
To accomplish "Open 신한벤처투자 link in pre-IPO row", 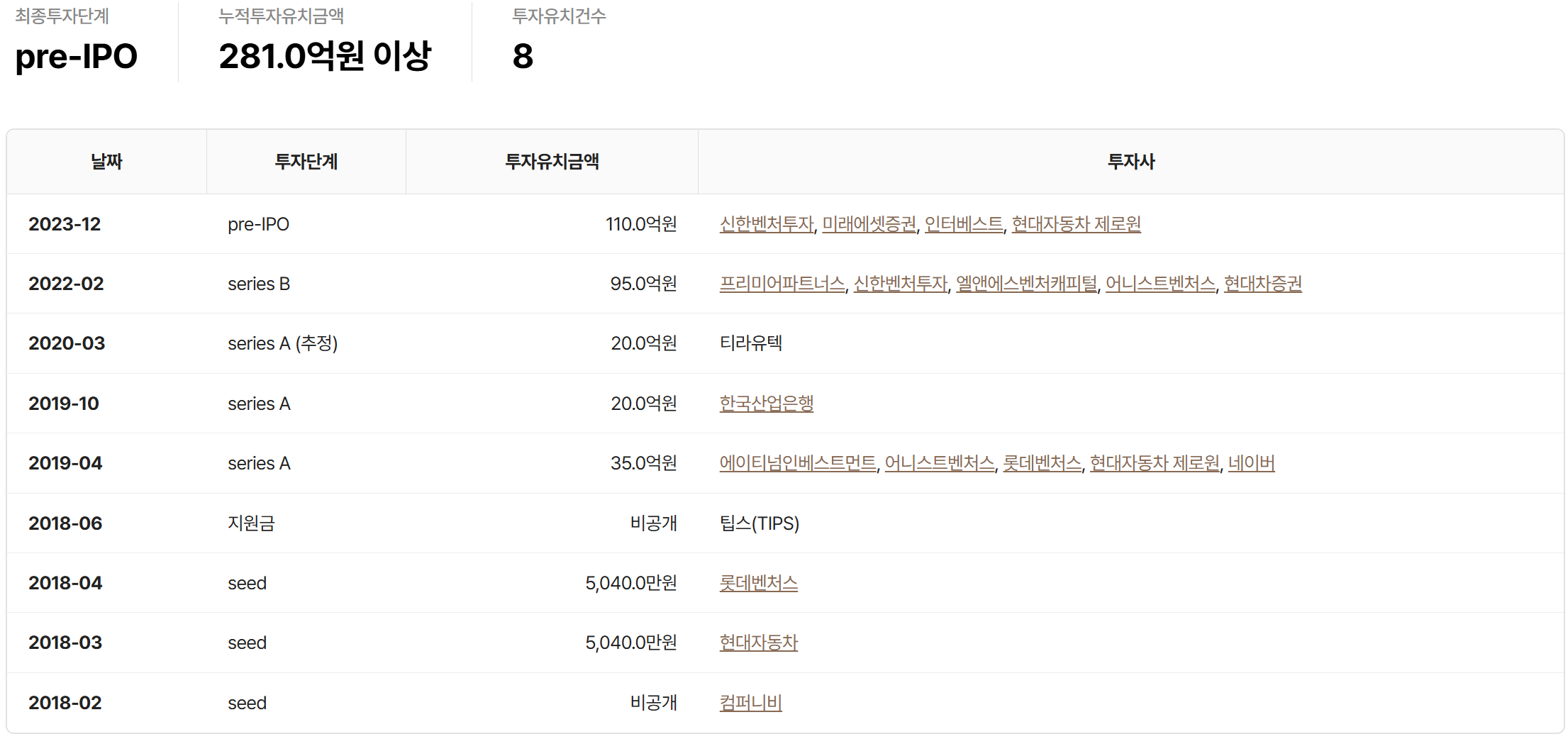I will coord(766,224).
